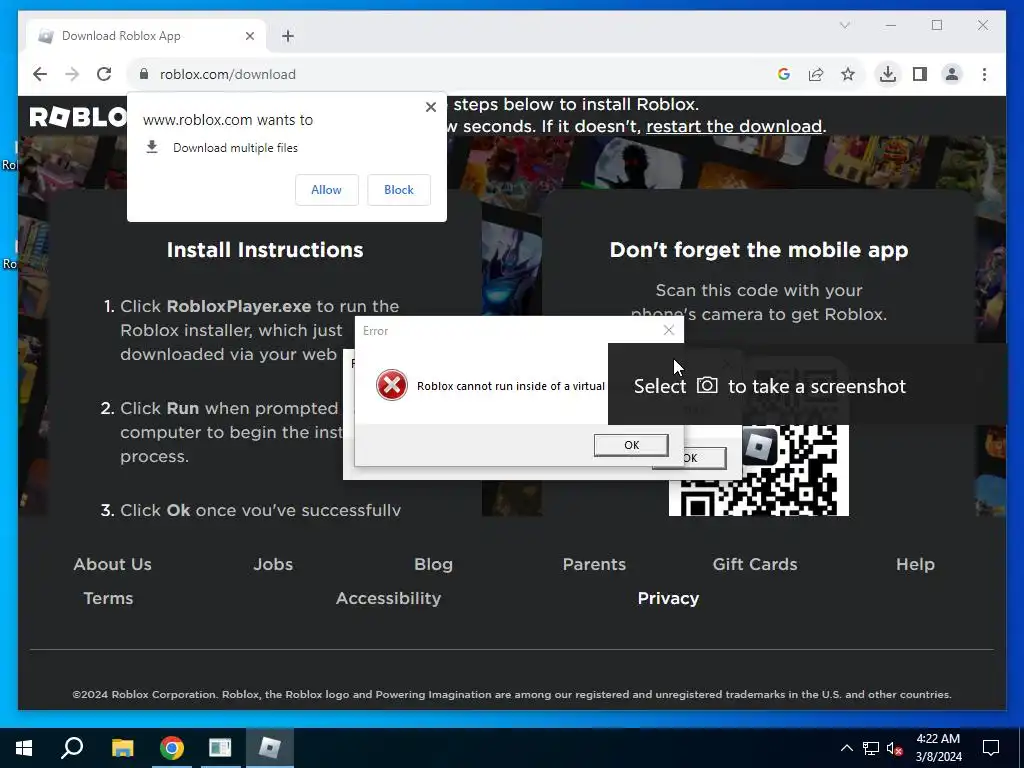Image resolution: width=1024 pixels, height=768 pixels.
Task: Open the About Us footer link
Action: (112, 564)
